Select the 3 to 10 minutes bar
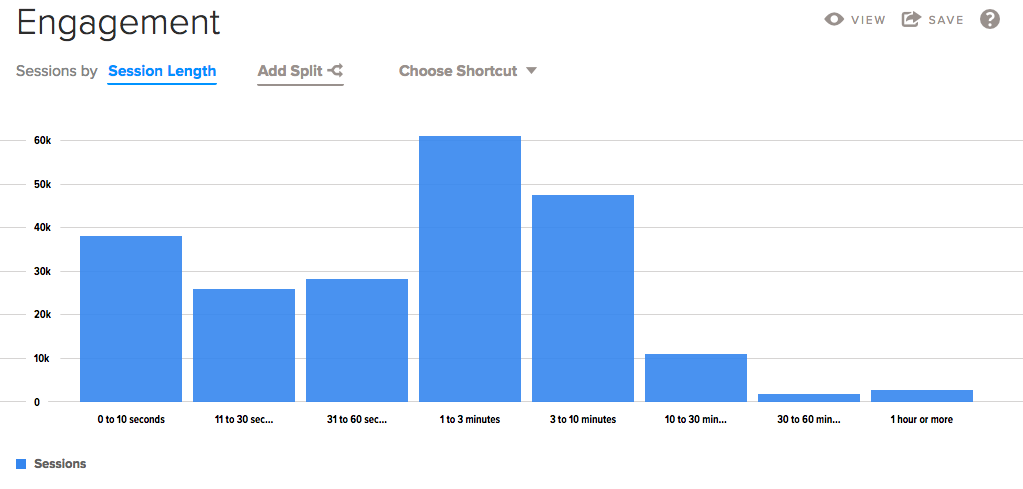Screen dimensions: 1023x489 click(583, 298)
